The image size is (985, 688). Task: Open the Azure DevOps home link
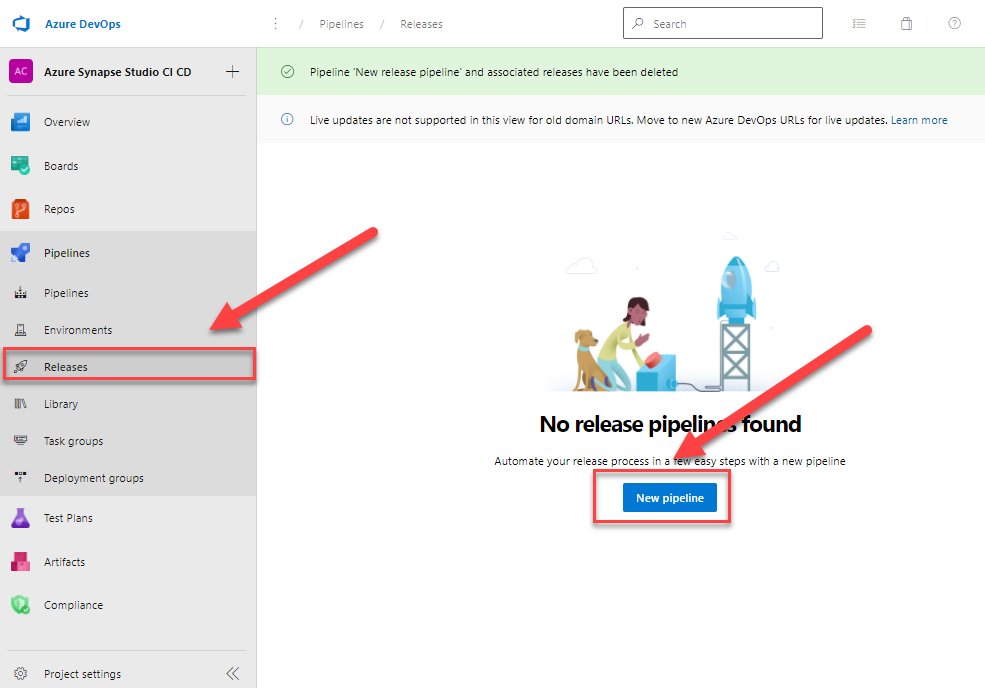pyautogui.click(x=82, y=24)
